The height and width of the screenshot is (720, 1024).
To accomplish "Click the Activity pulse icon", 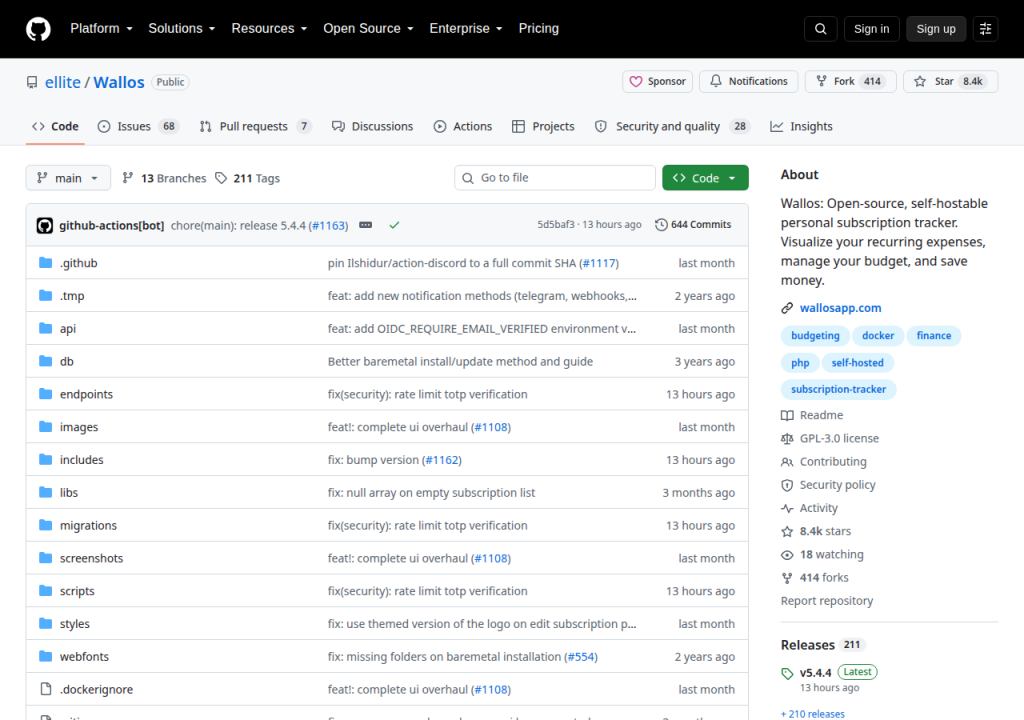I will coord(787,508).
